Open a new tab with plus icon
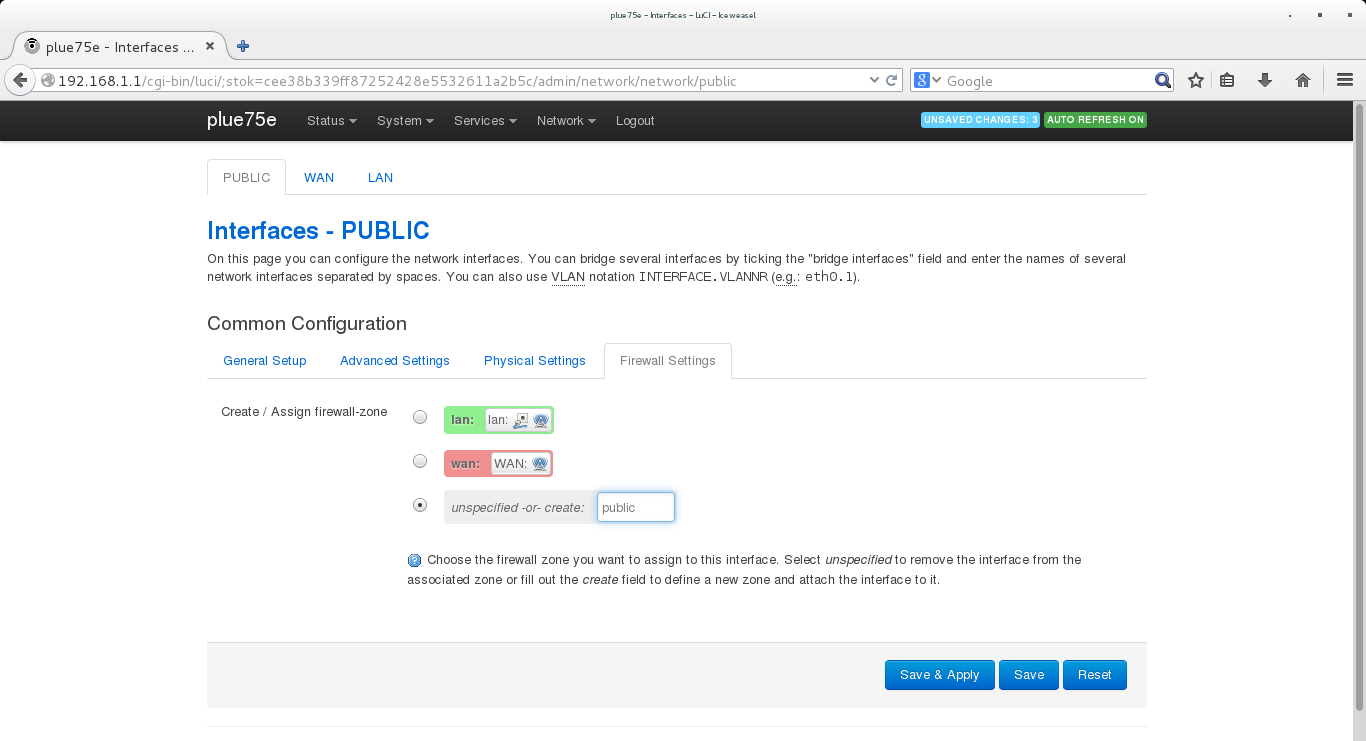 click(243, 46)
